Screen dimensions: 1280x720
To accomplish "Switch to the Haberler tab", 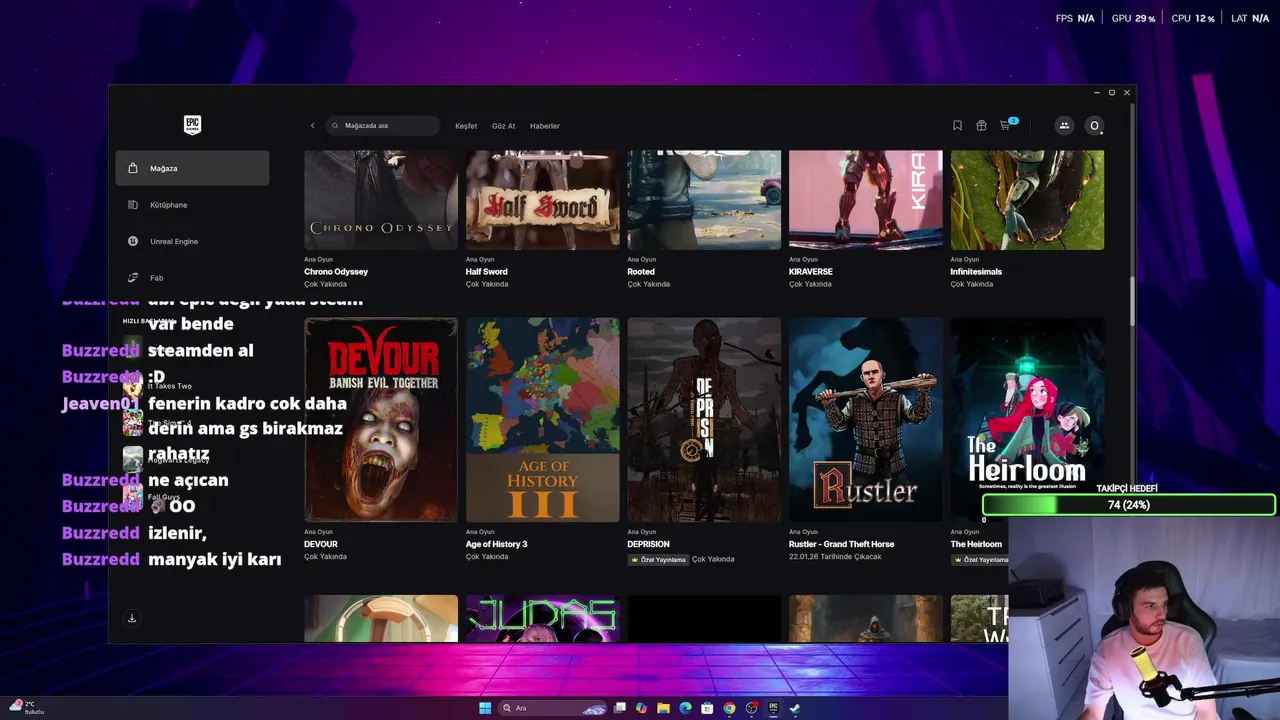I will click(545, 126).
